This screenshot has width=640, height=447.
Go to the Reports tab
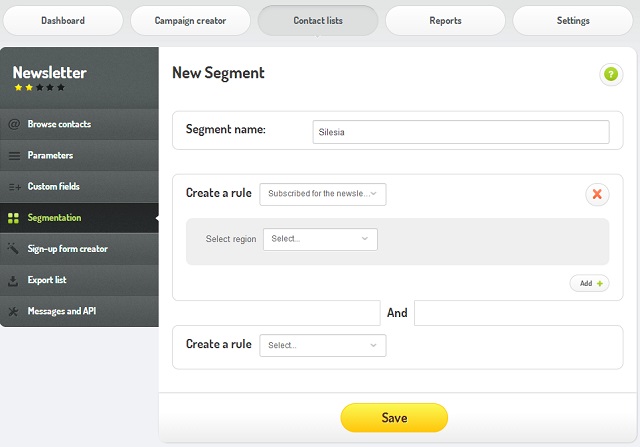click(x=445, y=20)
